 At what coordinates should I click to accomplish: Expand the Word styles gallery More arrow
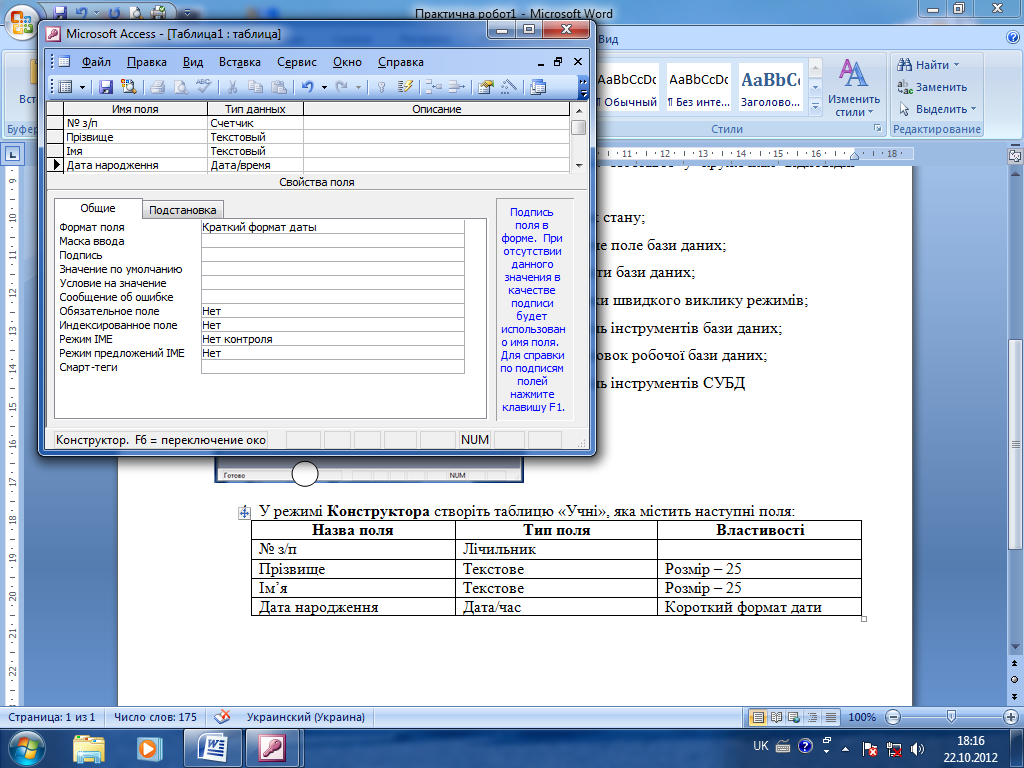[815, 106]
